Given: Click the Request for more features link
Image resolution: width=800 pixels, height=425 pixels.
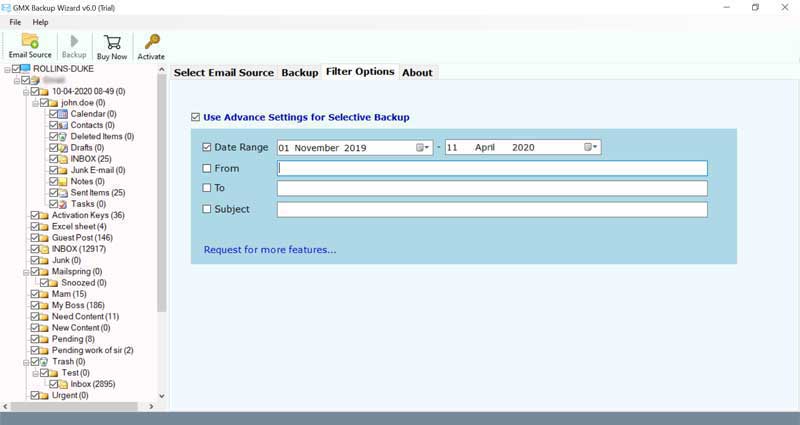Looking at the screenshot, I should click(x=270, y=249).
